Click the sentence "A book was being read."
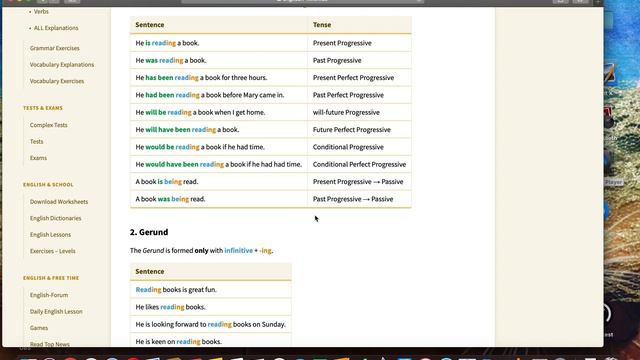Viewport: 640px width, 360px height. coord(170,199)
